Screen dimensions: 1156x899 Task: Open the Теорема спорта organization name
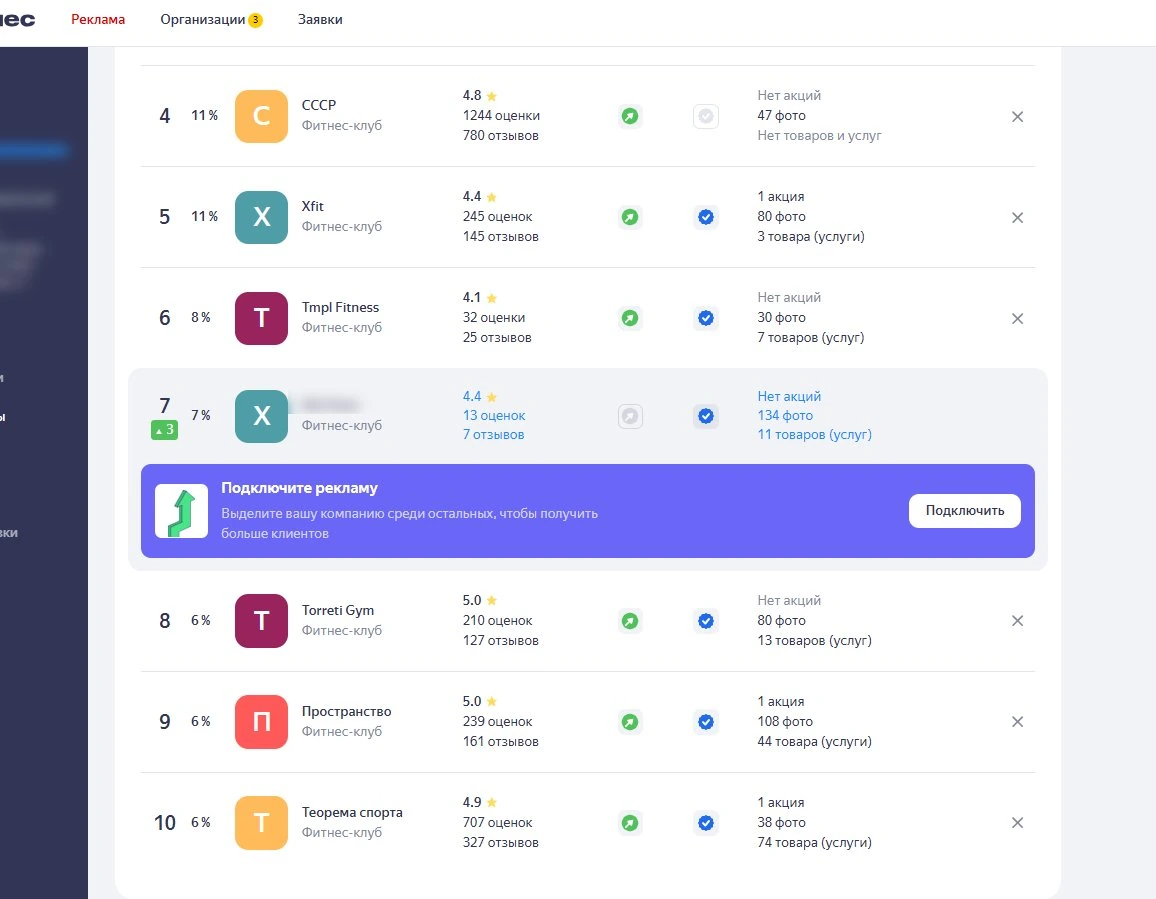click(x=352, y=813)
